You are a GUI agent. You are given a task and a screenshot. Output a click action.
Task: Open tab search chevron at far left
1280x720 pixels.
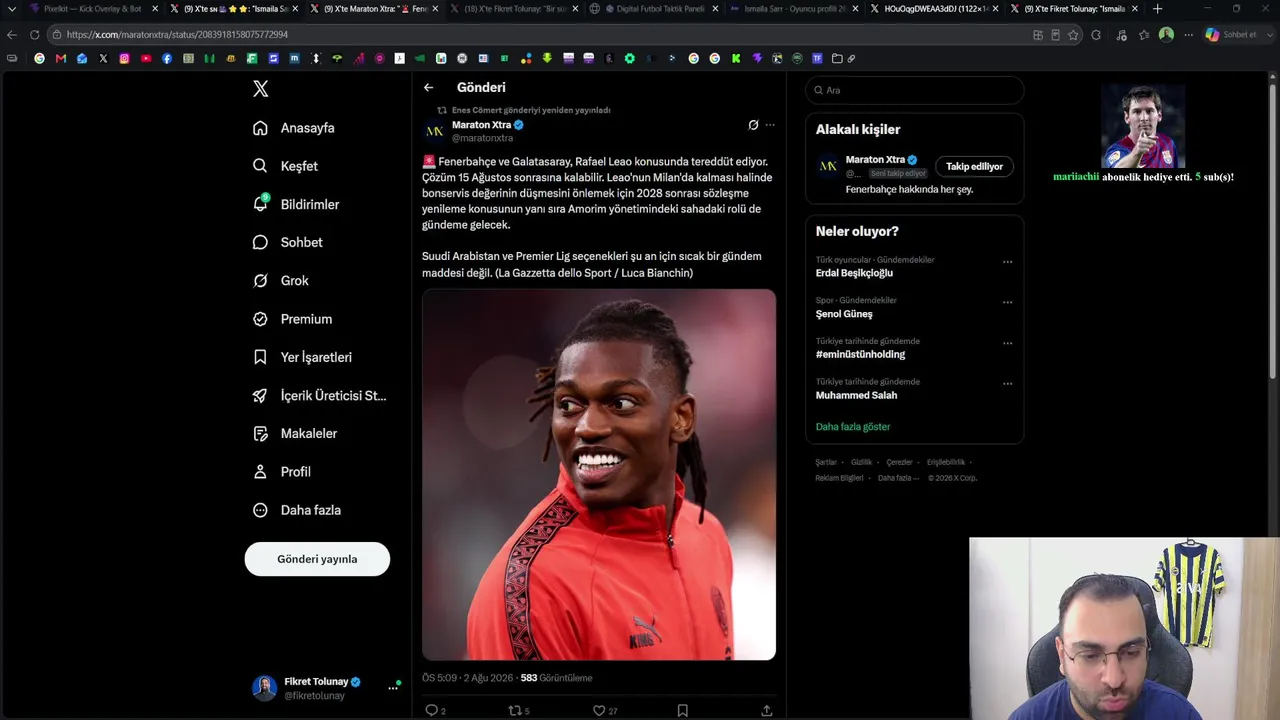[x=12, y=9]
